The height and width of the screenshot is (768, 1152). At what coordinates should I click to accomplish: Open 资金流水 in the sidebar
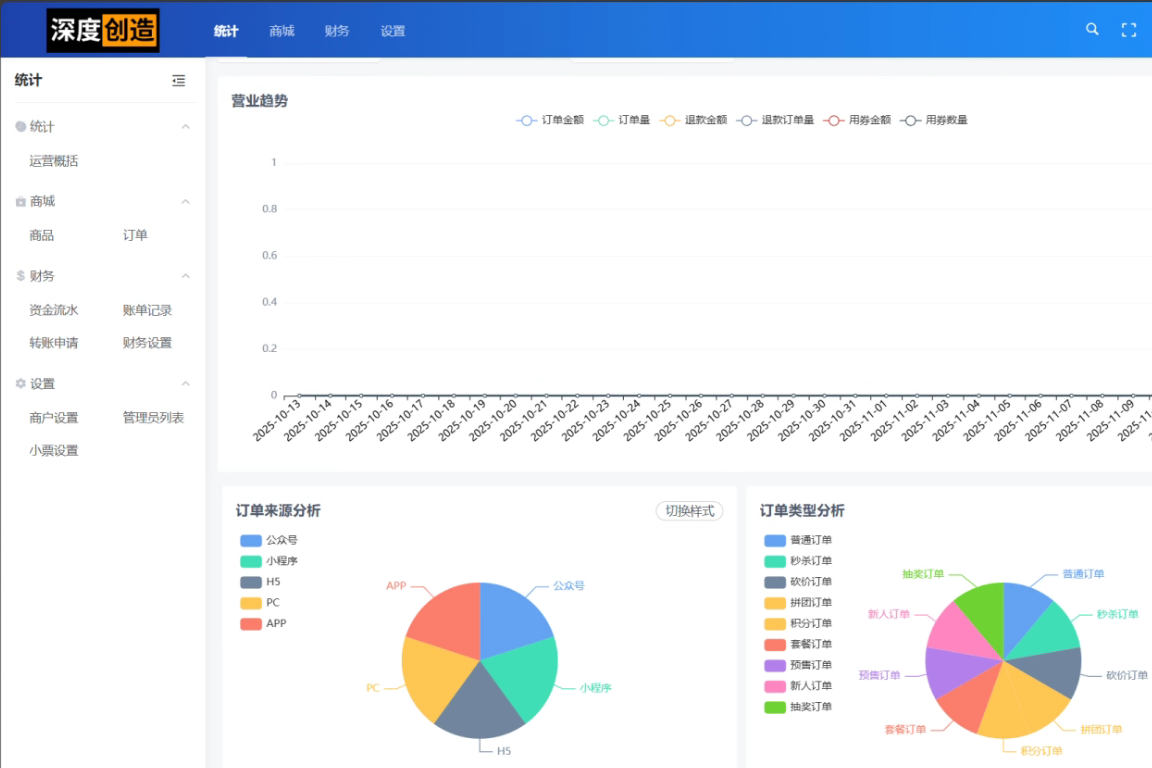(x=54, y=310)
